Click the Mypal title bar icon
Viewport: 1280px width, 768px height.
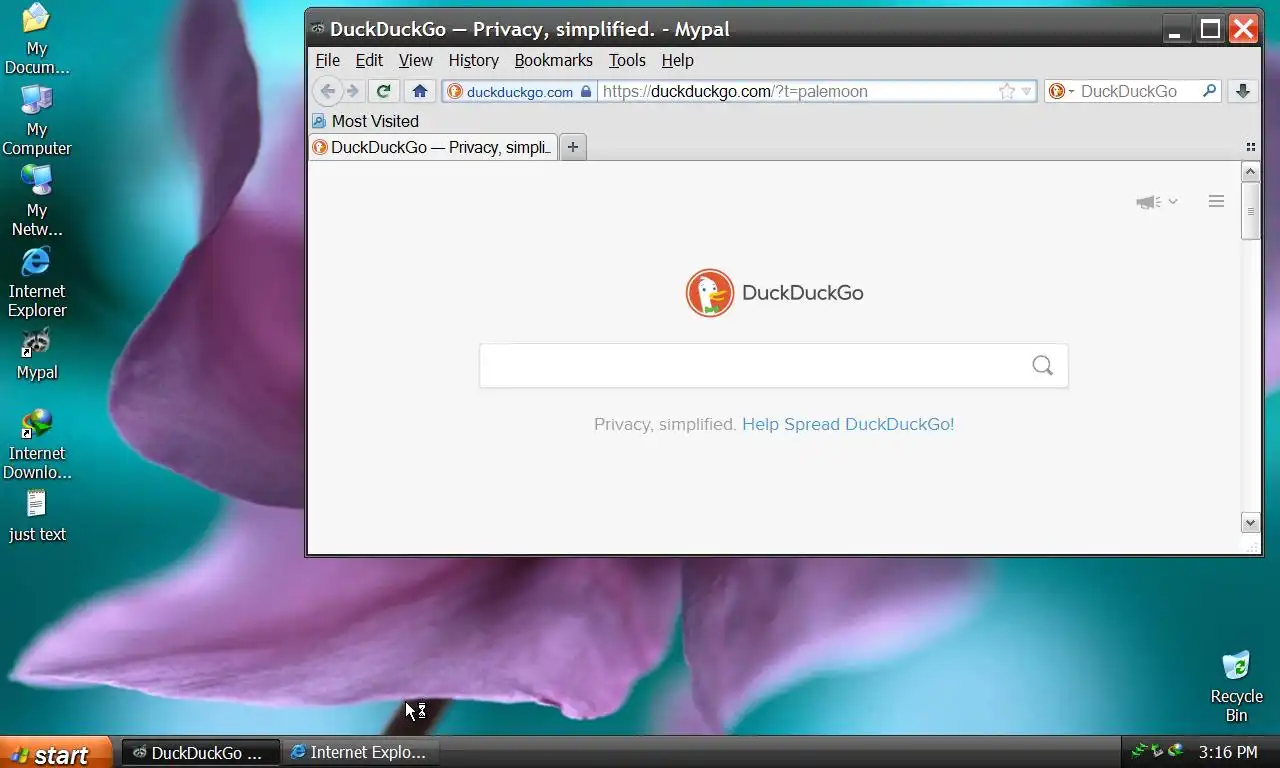(x=317, y=29)
